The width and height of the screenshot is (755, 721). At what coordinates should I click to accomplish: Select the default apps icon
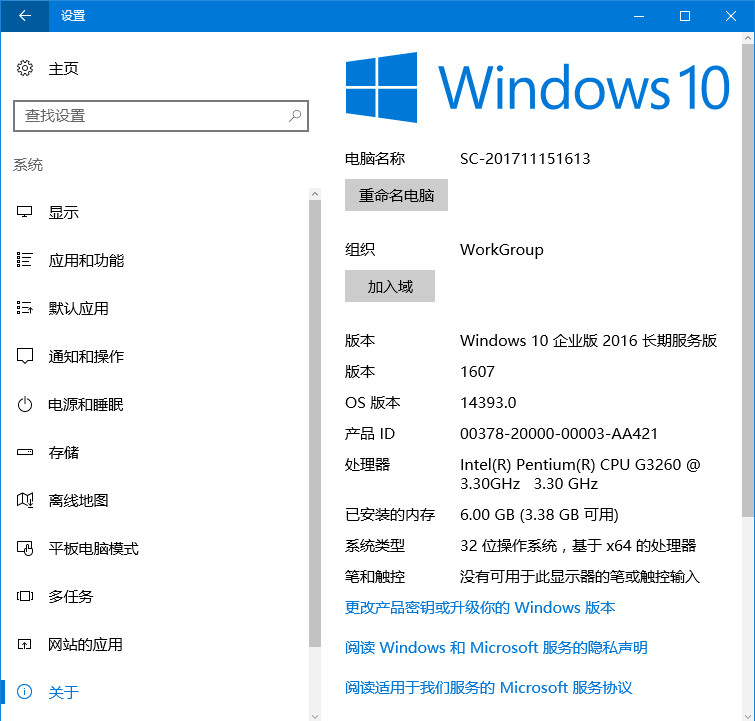[x=25, y=308]
